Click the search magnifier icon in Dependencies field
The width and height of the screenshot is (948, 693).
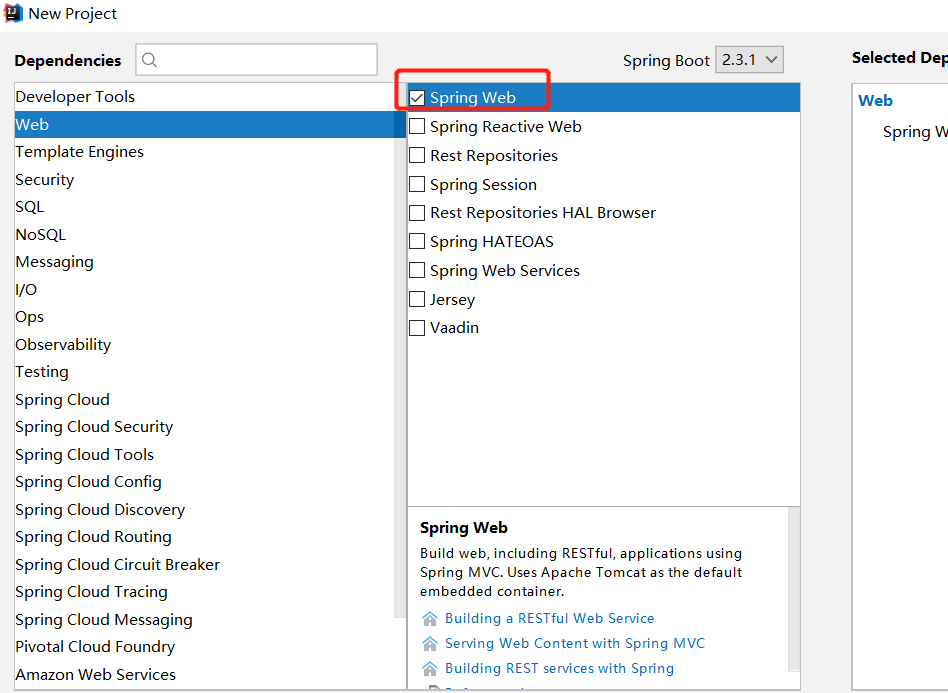point(148,60)
